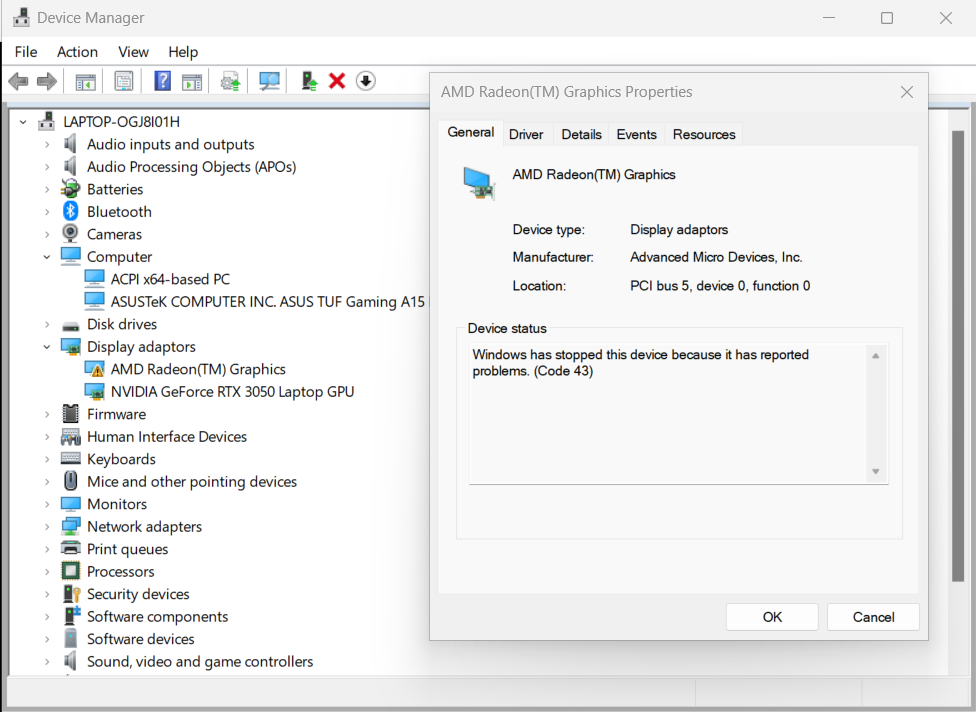
Task: Minimize the Device Manager window
Action: [828, 18]
